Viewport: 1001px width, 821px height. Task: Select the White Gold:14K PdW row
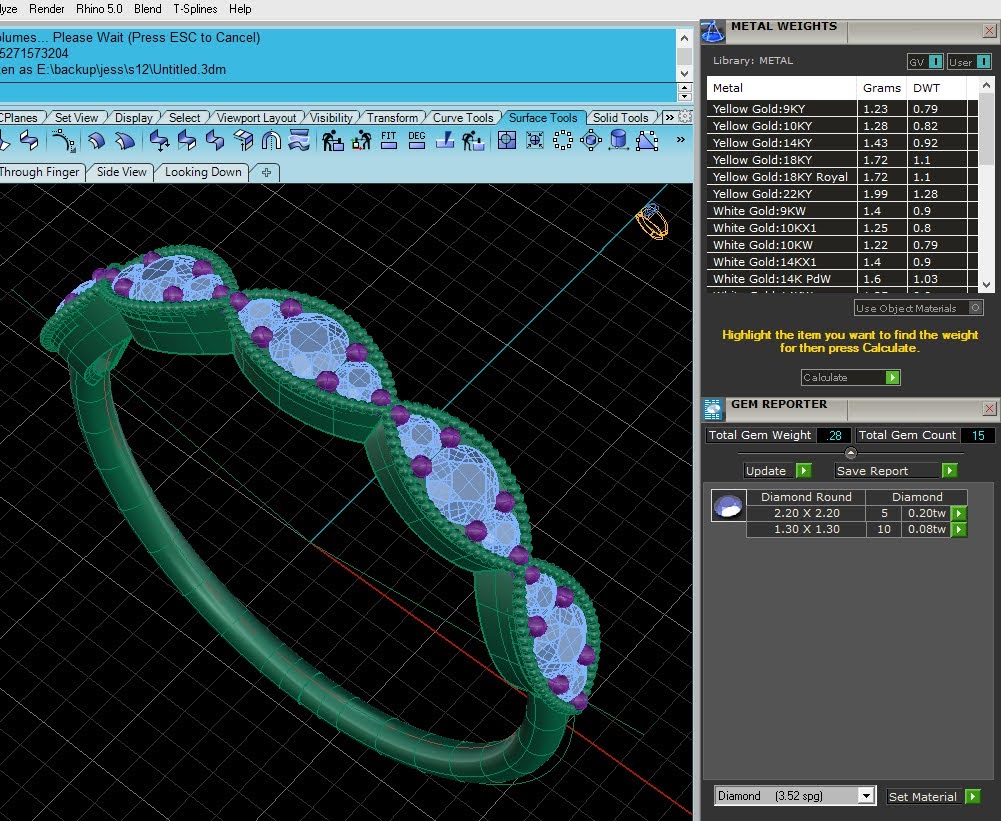842,279
